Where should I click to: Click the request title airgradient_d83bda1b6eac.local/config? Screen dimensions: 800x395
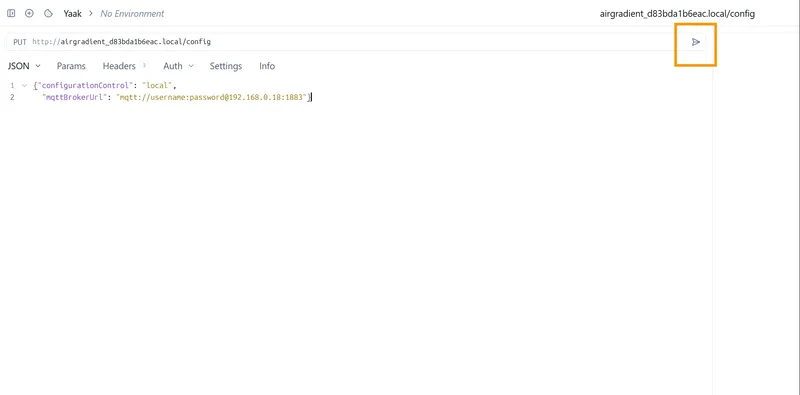pos(677,14)
